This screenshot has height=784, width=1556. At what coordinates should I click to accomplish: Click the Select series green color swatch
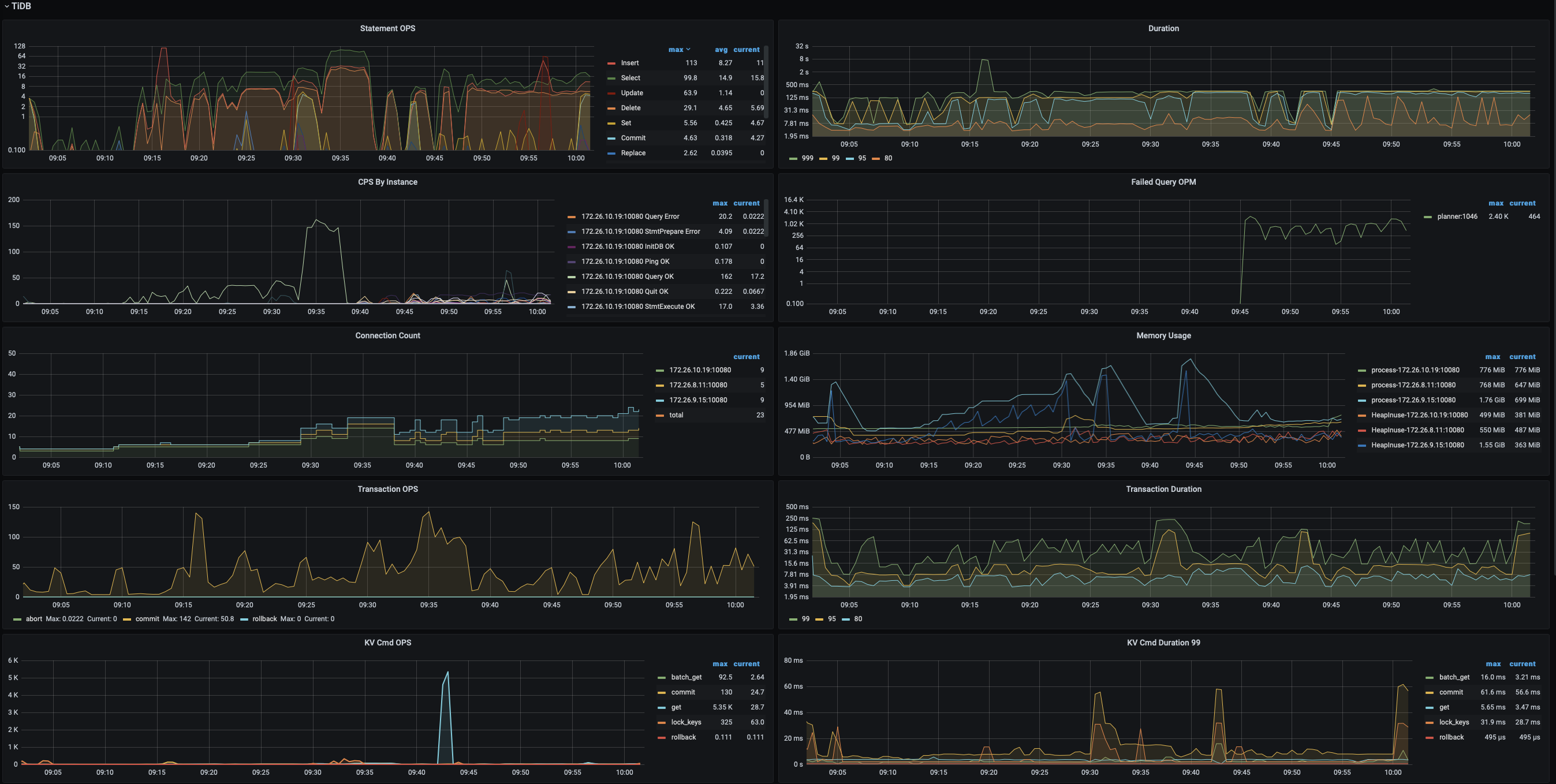611,78
